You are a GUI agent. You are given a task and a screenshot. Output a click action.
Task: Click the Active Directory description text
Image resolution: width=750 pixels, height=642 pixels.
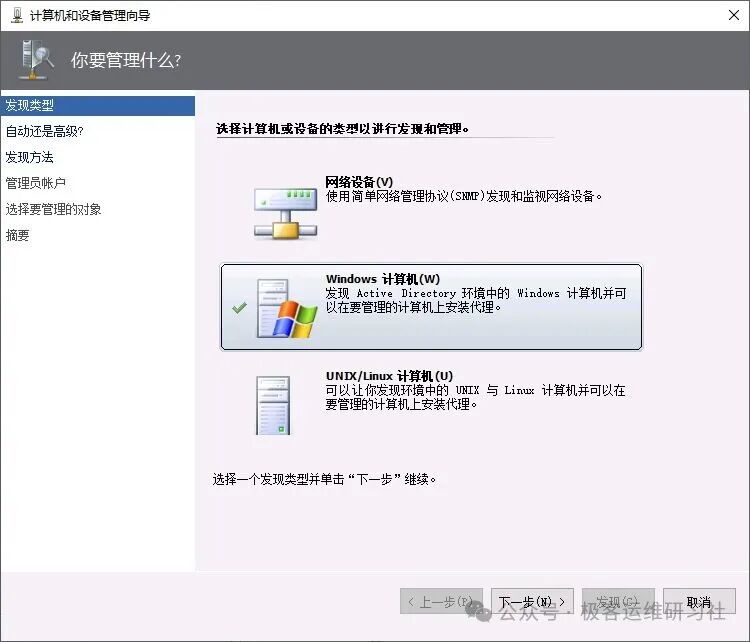(475, 300)
